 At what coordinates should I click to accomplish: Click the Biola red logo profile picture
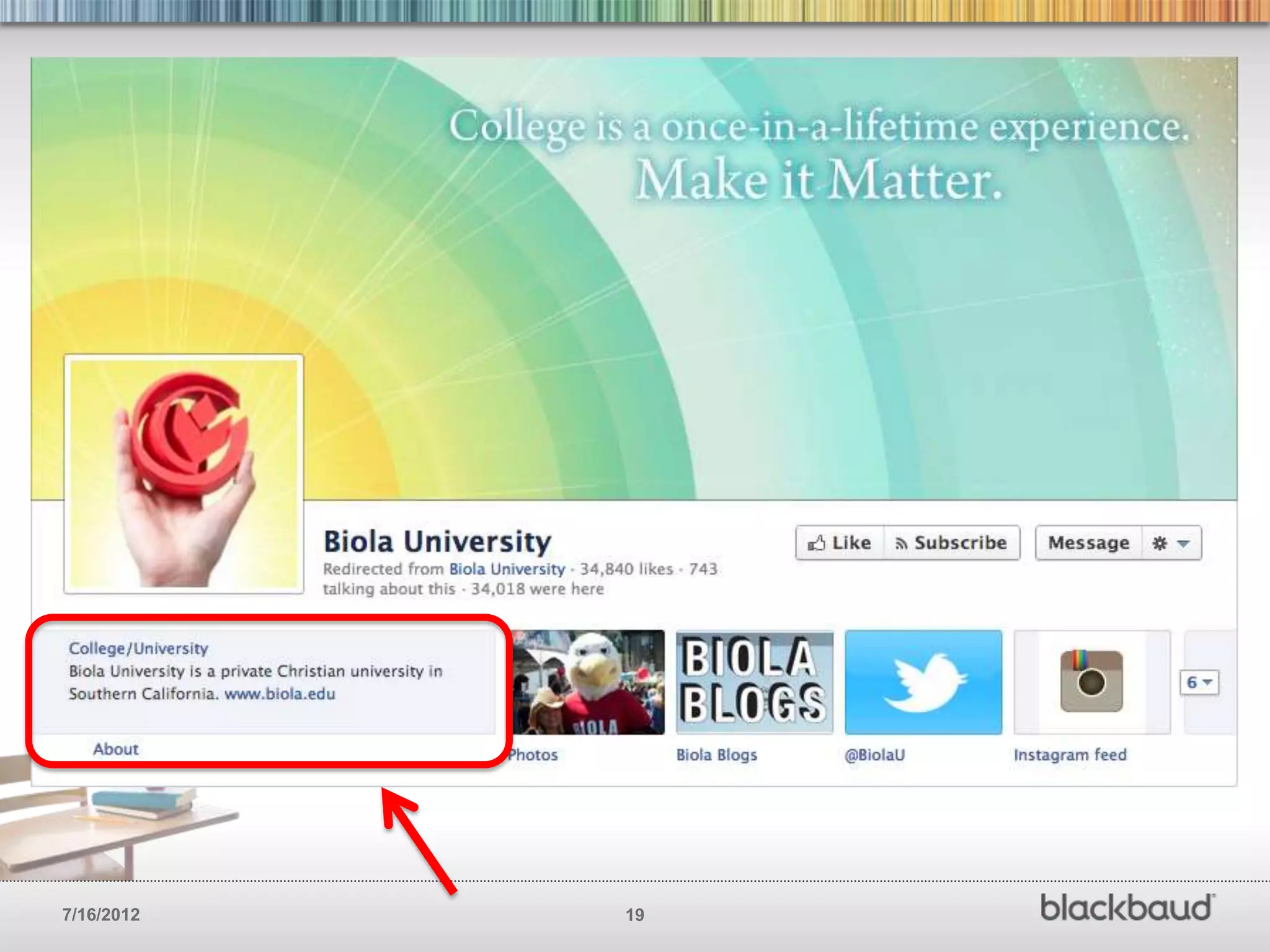pos(184,474)
